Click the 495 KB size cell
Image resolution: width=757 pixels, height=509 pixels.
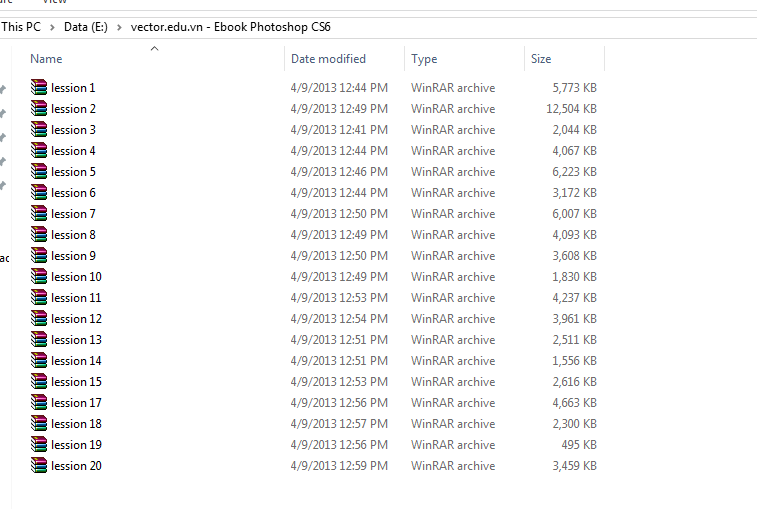click(x=579, y=445)
